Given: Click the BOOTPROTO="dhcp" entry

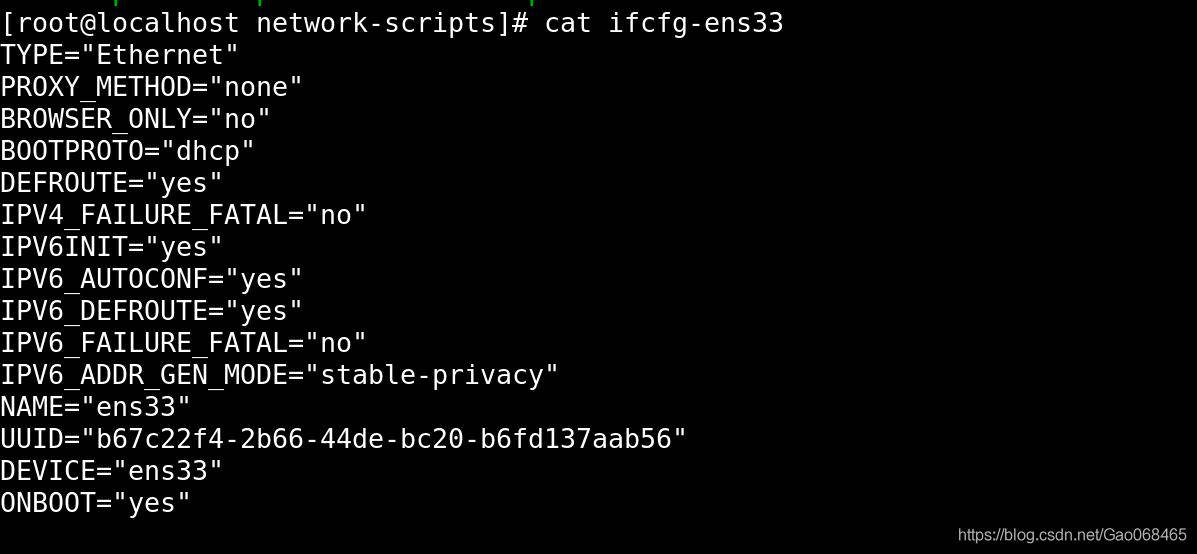Looking at the screenshot, I should [x=127, y=151].
